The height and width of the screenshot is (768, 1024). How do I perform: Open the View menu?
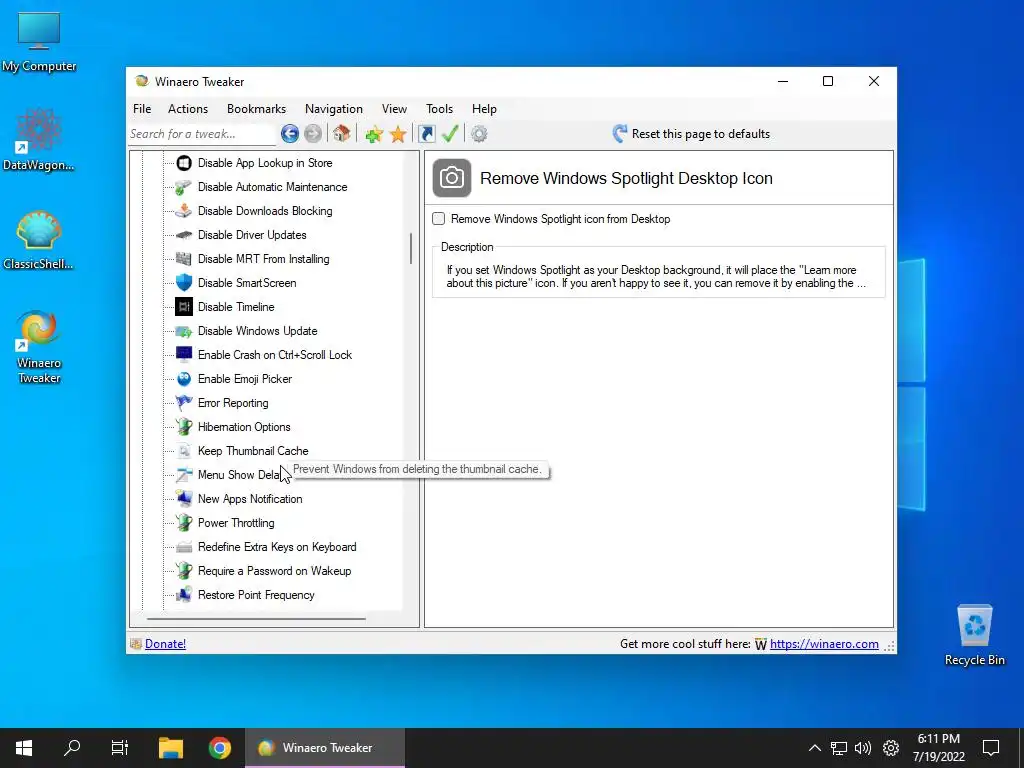(x=394, y=109)
